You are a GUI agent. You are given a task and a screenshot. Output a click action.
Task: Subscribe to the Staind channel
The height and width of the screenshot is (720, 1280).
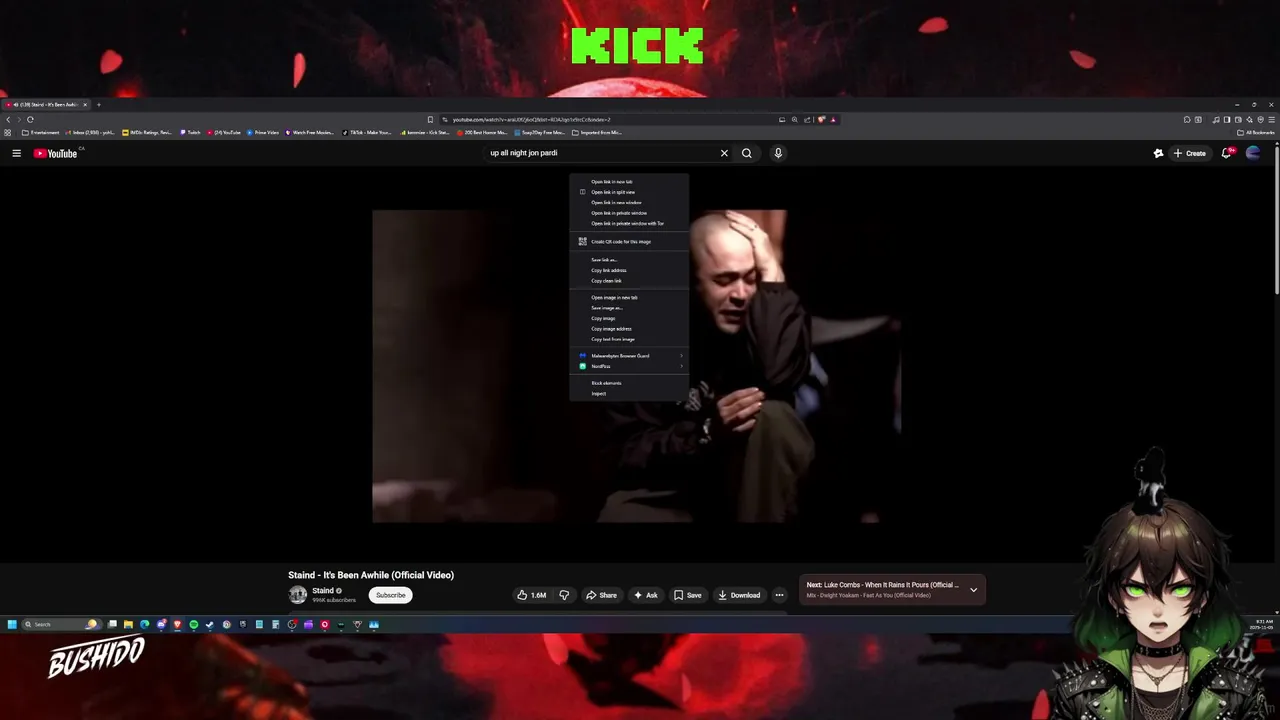point(390,595)
